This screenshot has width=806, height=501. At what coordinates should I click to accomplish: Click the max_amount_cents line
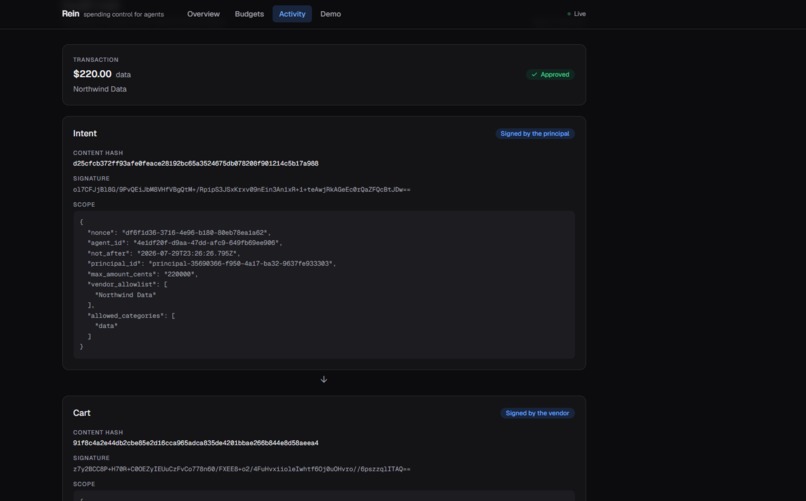click(142, 274)
